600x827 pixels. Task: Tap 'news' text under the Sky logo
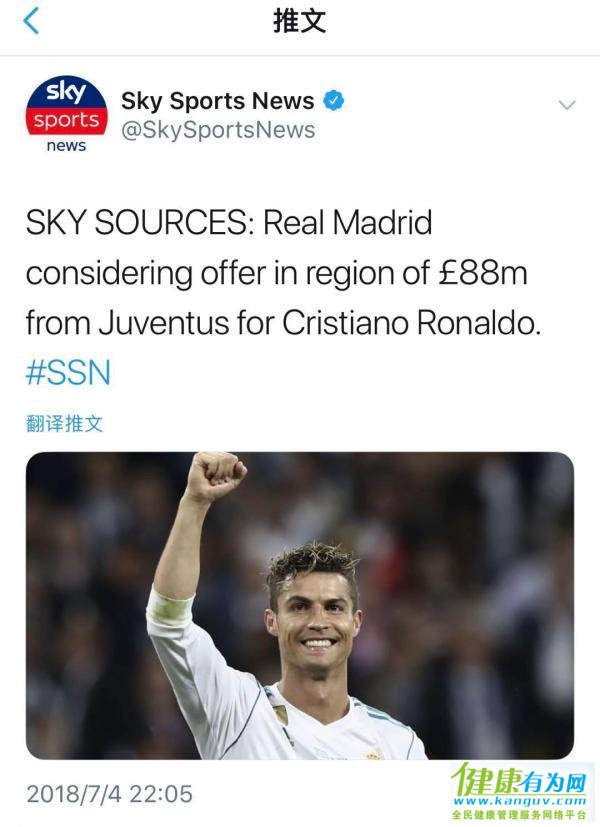pyautogui.click(x=66, y=145)
